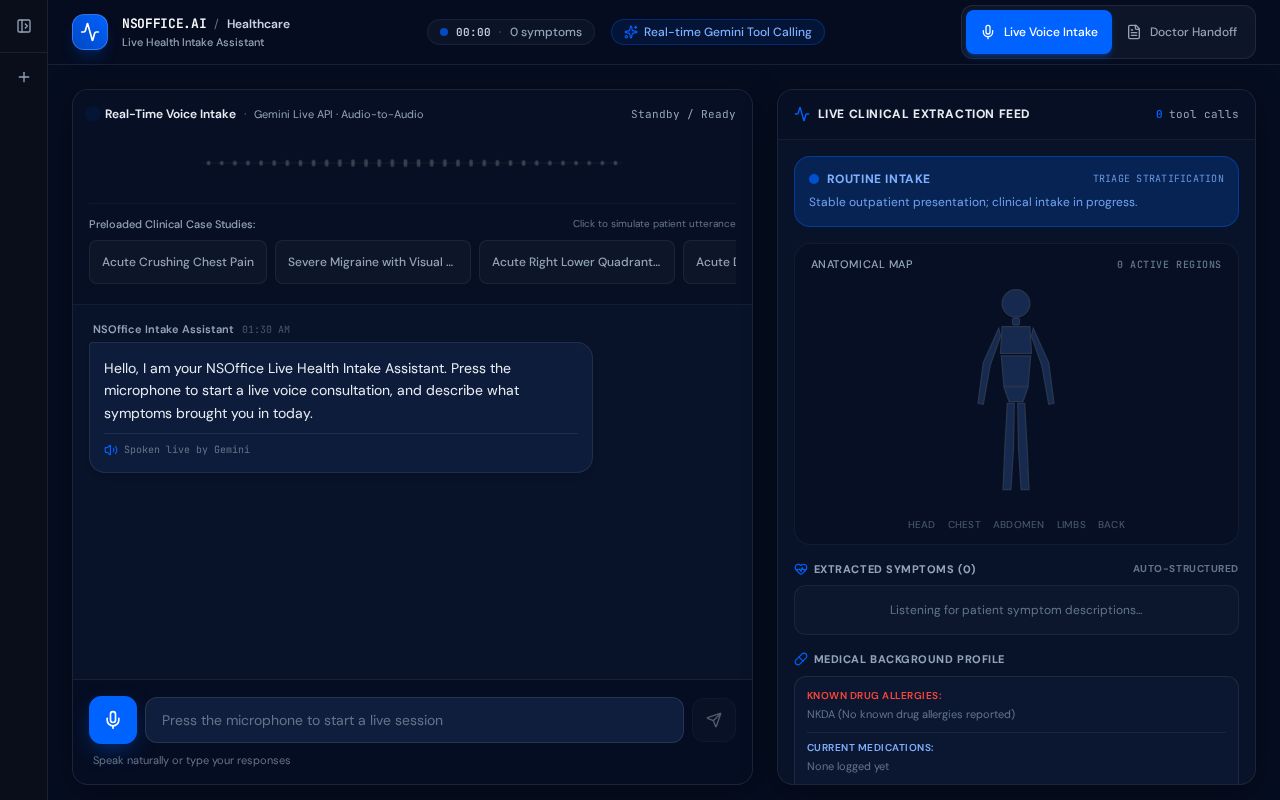This screenshot has height=800, width=1280.
Task: Click the Auto-Structured label
Action: [x=1185, y=569]
